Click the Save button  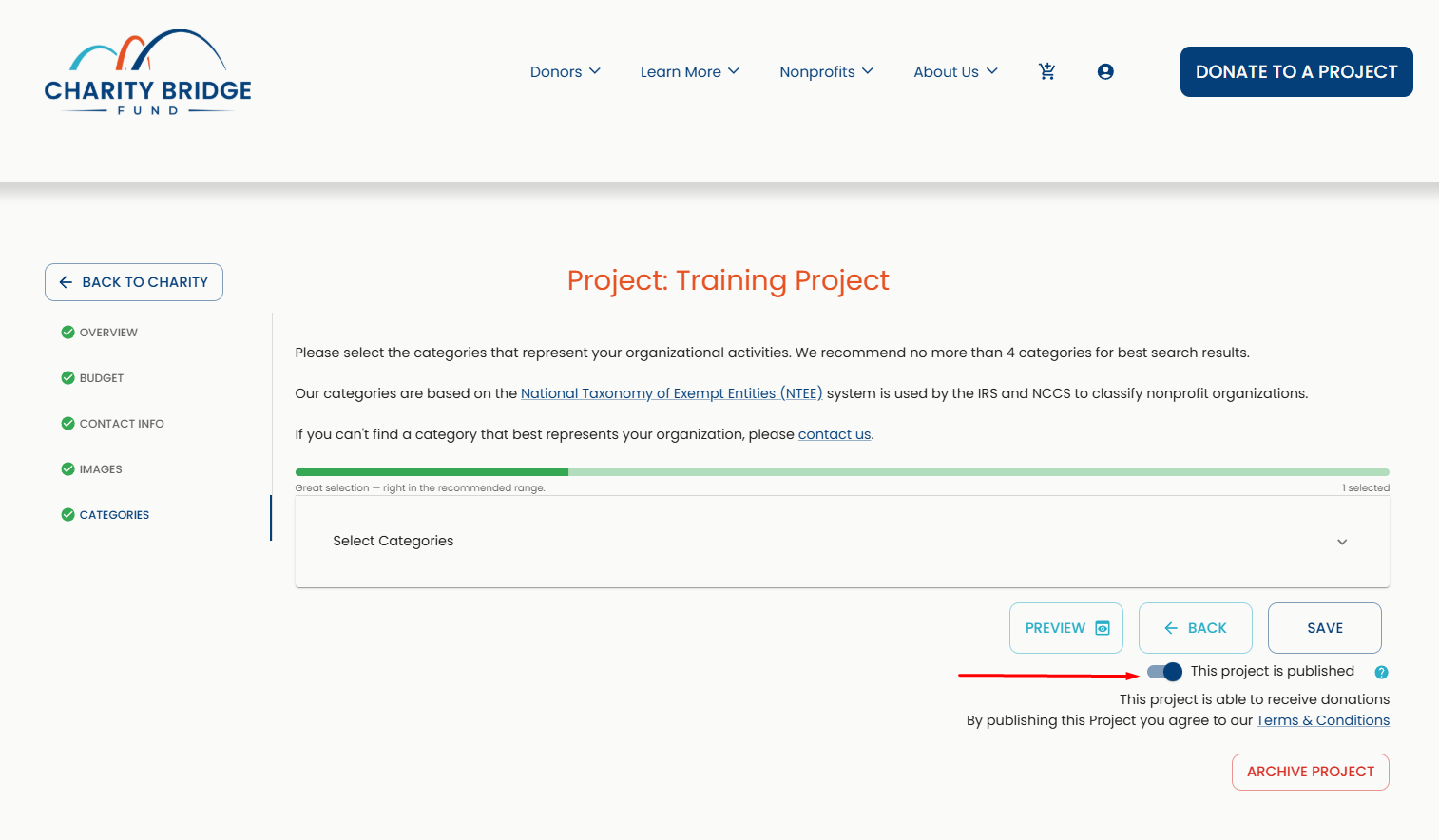pos(1324,628)
